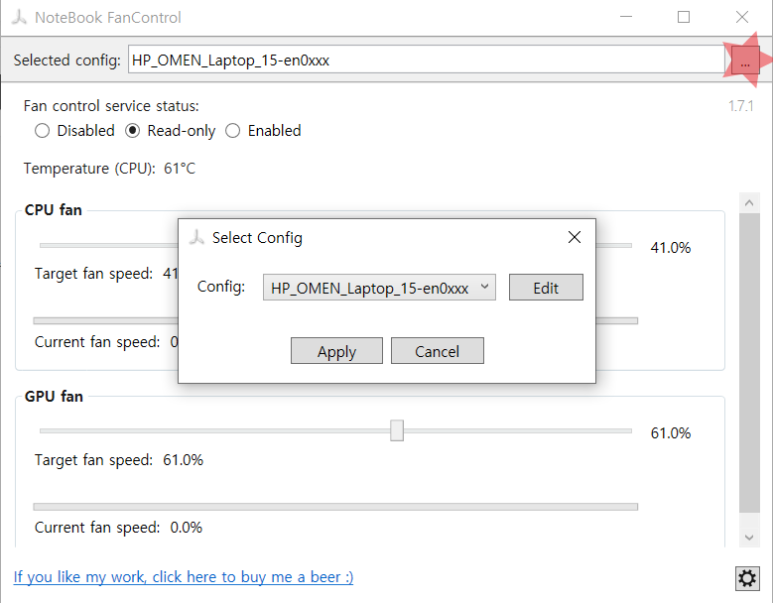Click the scroll up arrow

749,203
